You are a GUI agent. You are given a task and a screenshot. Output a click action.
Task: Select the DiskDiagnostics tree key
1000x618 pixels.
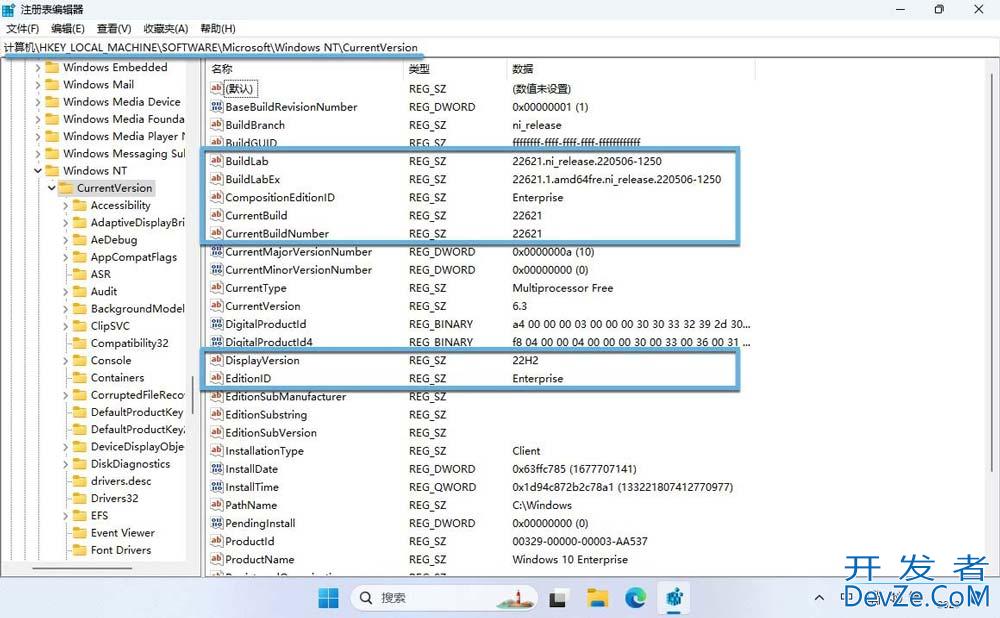point(130,464)
